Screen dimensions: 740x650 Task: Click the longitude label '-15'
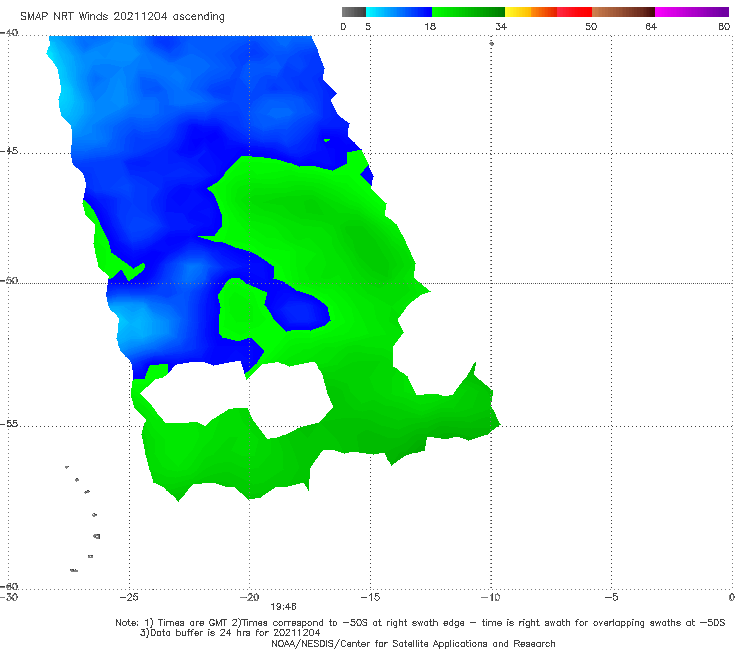[370, 597]
